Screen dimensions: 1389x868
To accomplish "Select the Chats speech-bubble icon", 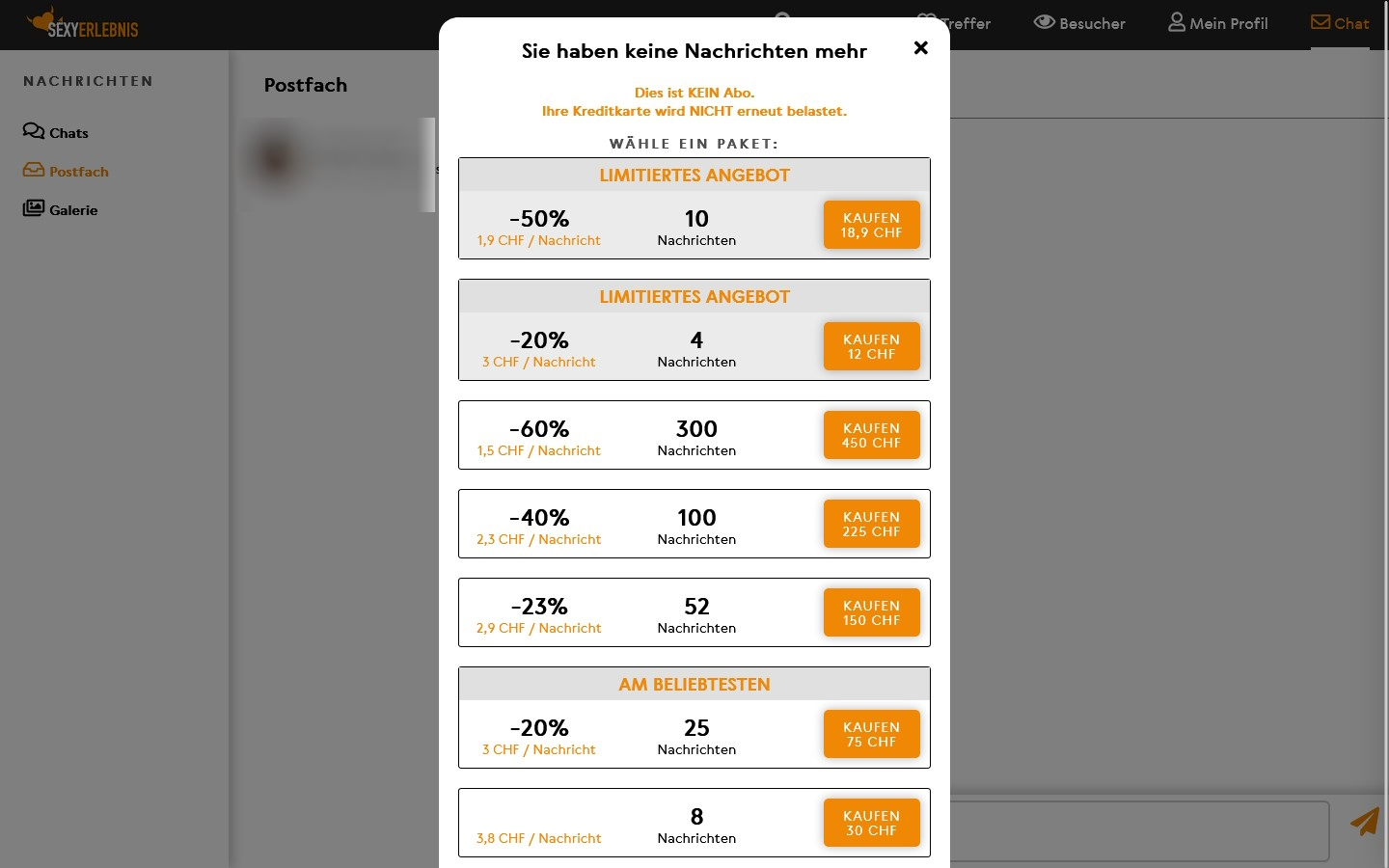I will coord(33,131).
